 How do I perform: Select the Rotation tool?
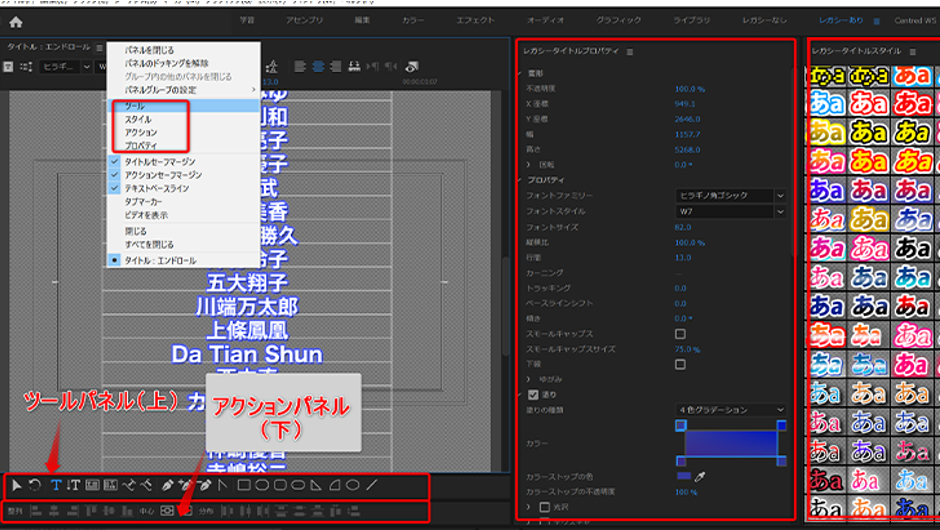tap(35, 485)
